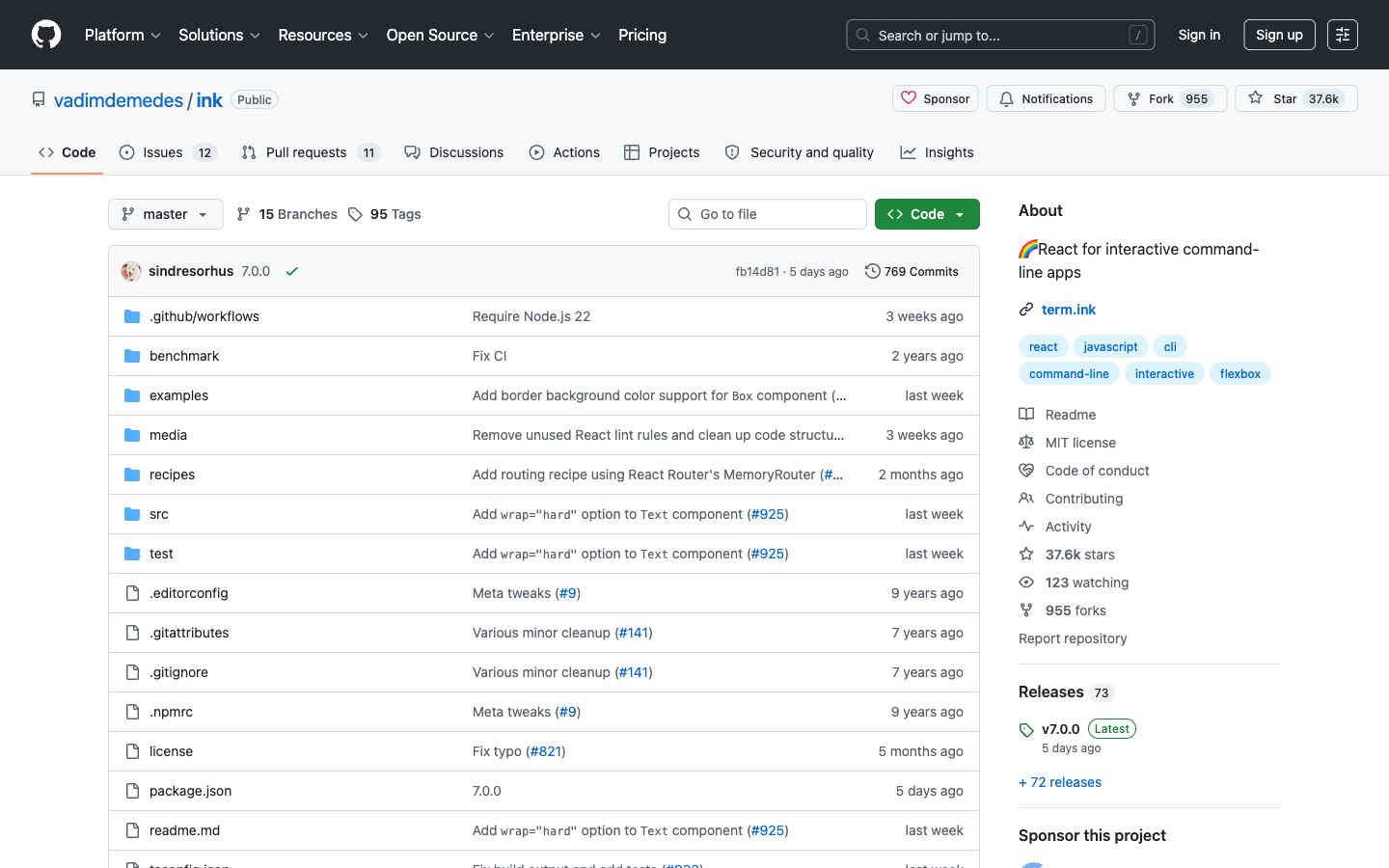Expand the Platform navigation menu
Image resolution: width=1389 pixels, height=868 pixels.
123,35
